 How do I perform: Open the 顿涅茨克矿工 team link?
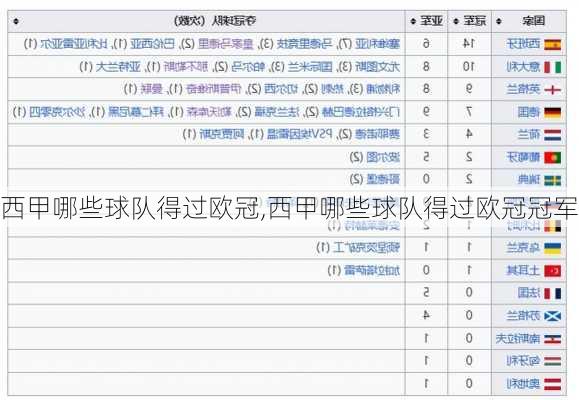tap(366, 248)
